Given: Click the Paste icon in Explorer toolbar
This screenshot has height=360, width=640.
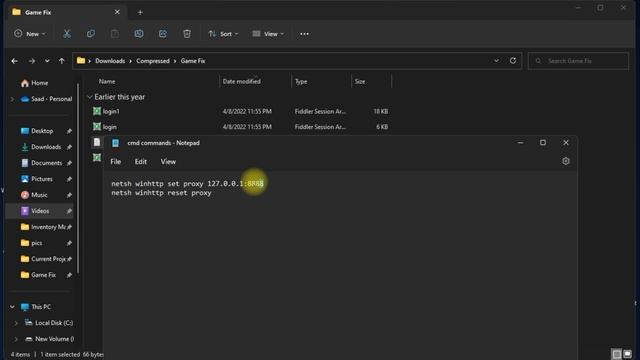Looking at the screenshot, I should click(115, 34).
